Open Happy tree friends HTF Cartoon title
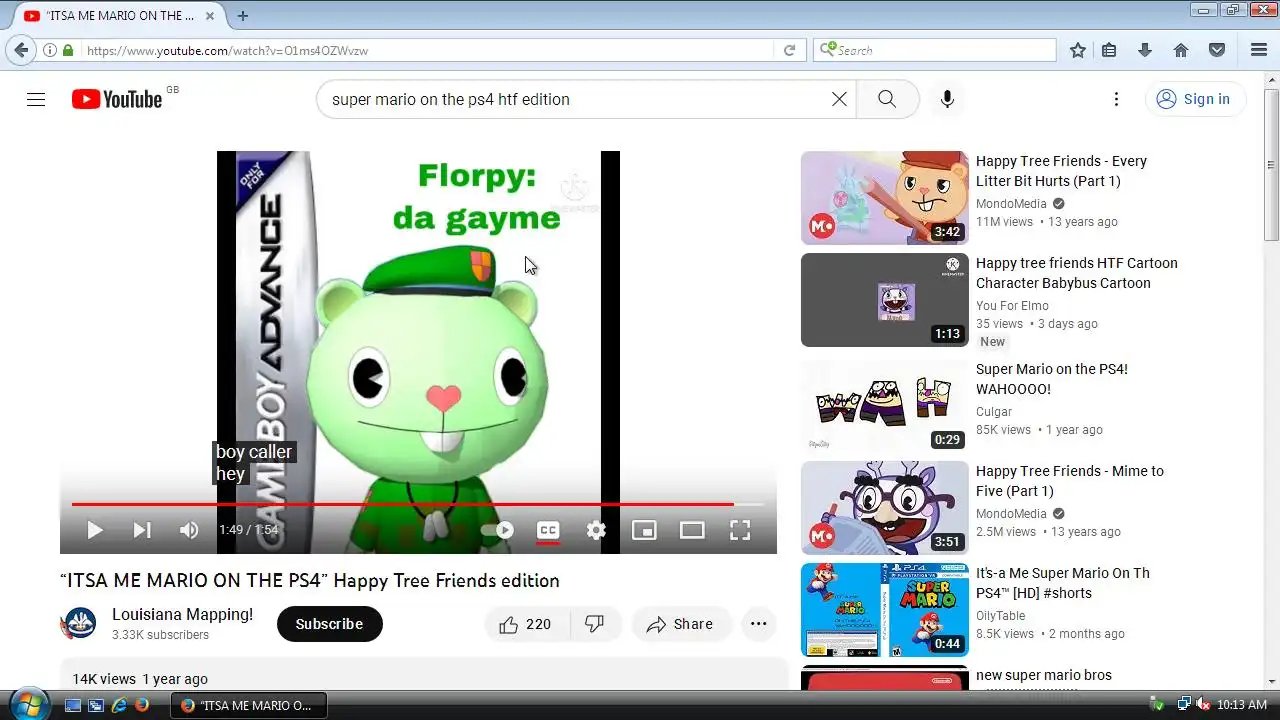The image size is (1280, 720). pyautogui.click(x=1076, y=273)
